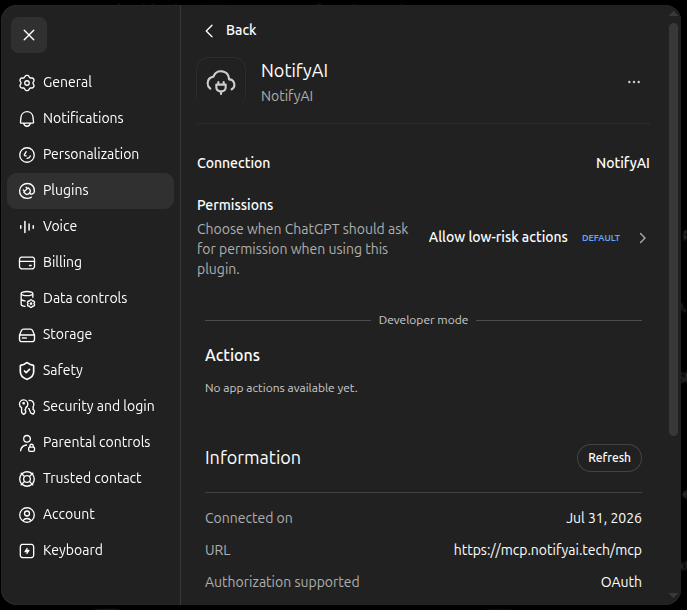
Task: Click the Parental controls person icon
Action: click(27, 443)
